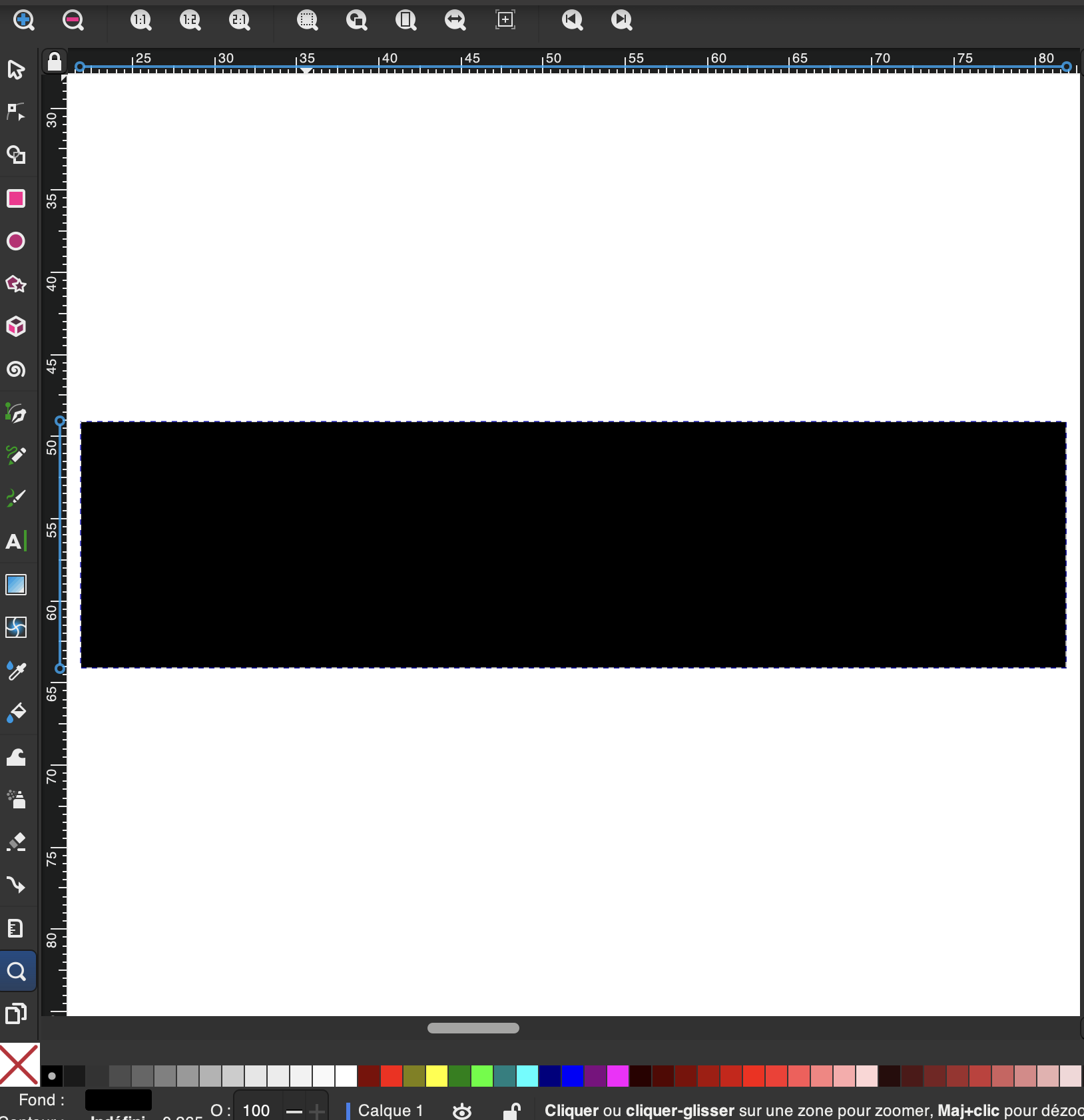The image size is (1084, 1120).
Task: Select the gradient tool
Action: click(x=16, y=585)
